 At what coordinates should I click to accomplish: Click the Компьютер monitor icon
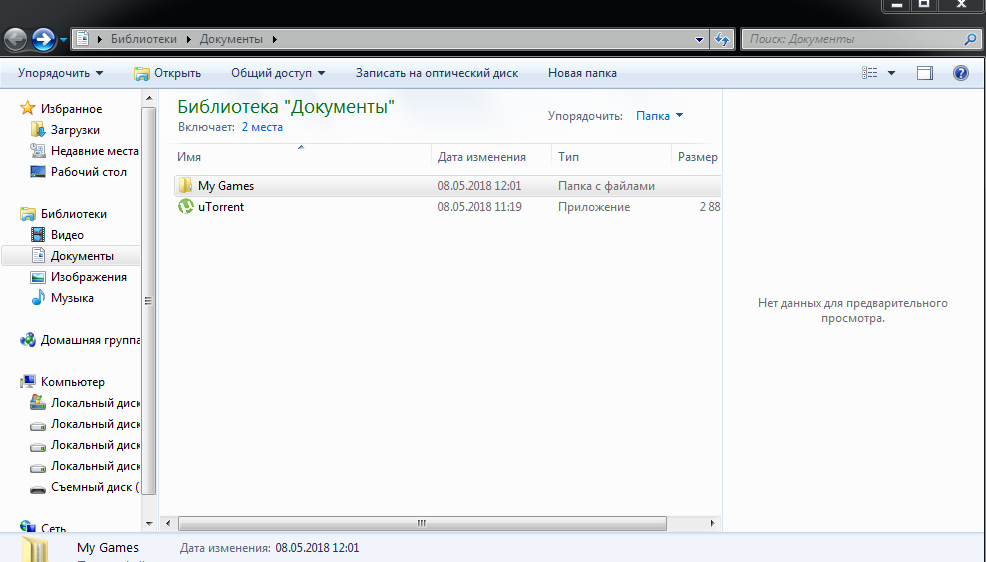pos(28,382)
